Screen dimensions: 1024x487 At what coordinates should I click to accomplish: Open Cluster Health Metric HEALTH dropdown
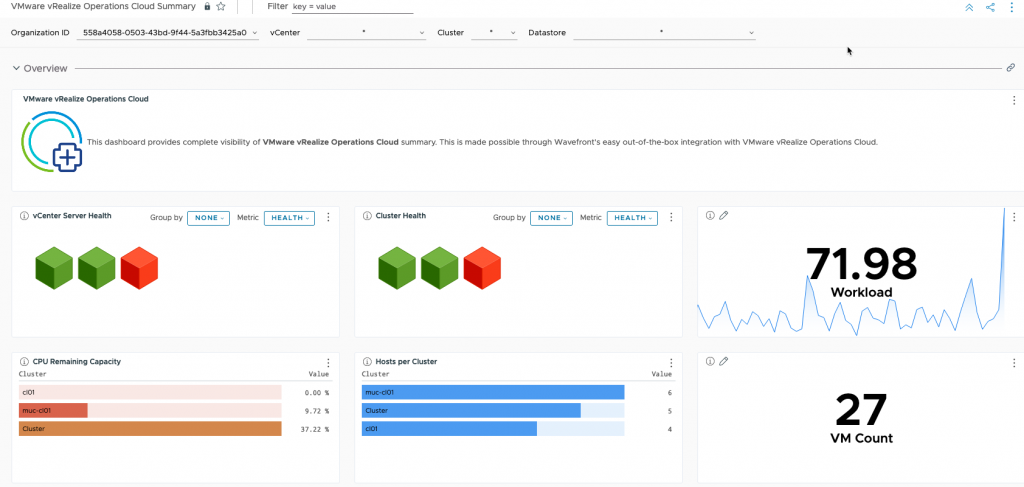coord(632,218)
